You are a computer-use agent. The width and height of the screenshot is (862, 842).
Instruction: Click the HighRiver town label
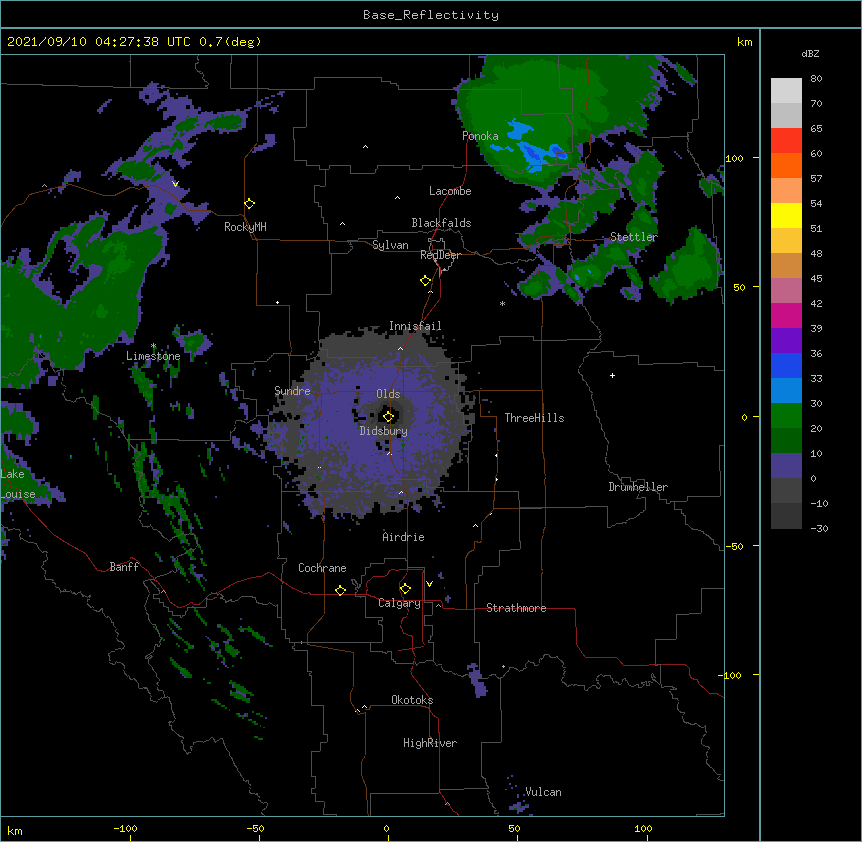point(430,743)
